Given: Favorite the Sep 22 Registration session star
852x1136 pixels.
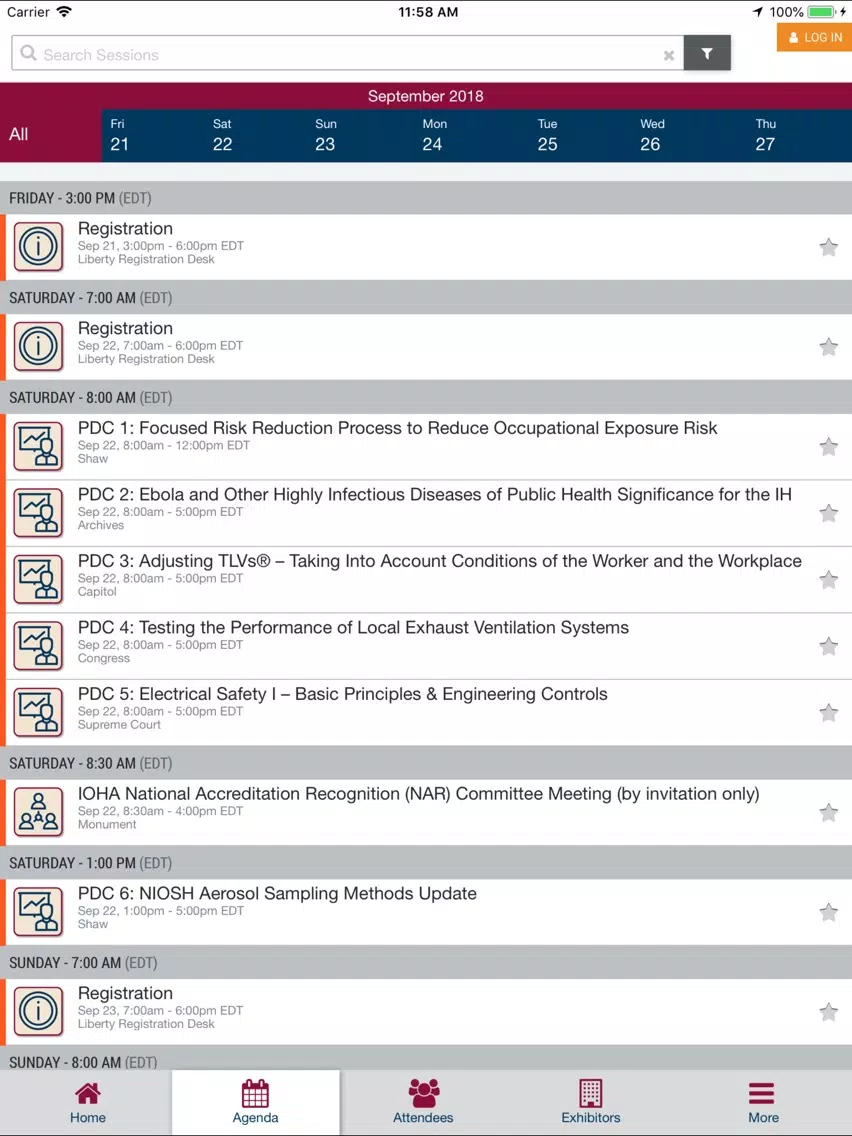Looking at the screenshot, I should (x=829, y=347).
